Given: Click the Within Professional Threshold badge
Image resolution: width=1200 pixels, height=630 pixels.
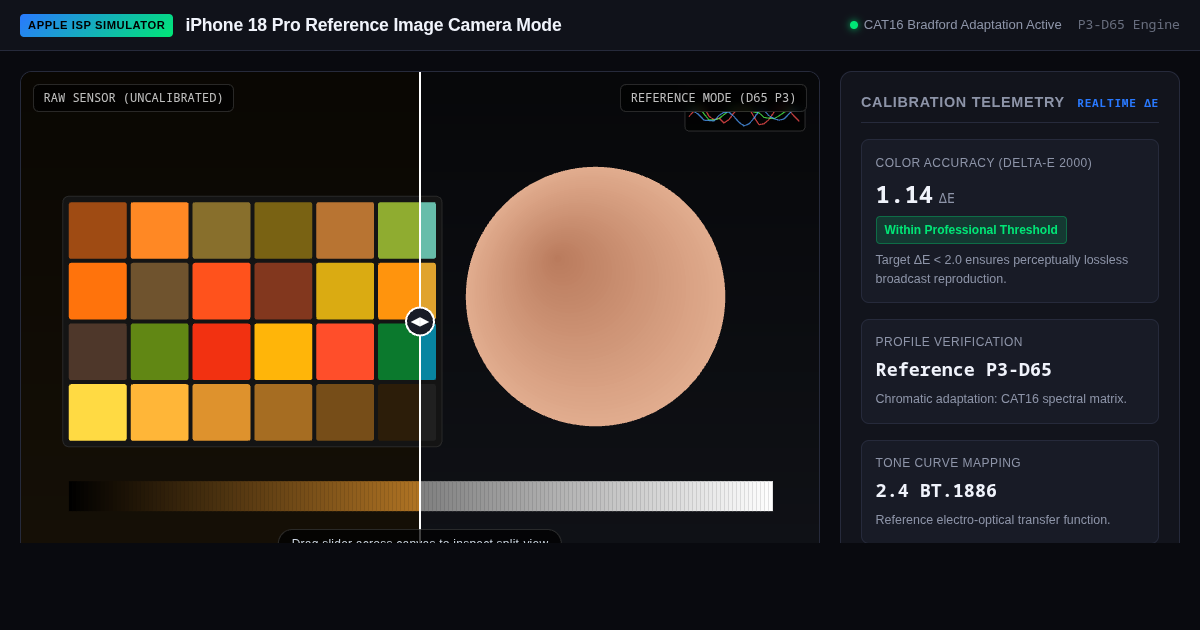Looking at the screenshot, I should coord(971,230).
